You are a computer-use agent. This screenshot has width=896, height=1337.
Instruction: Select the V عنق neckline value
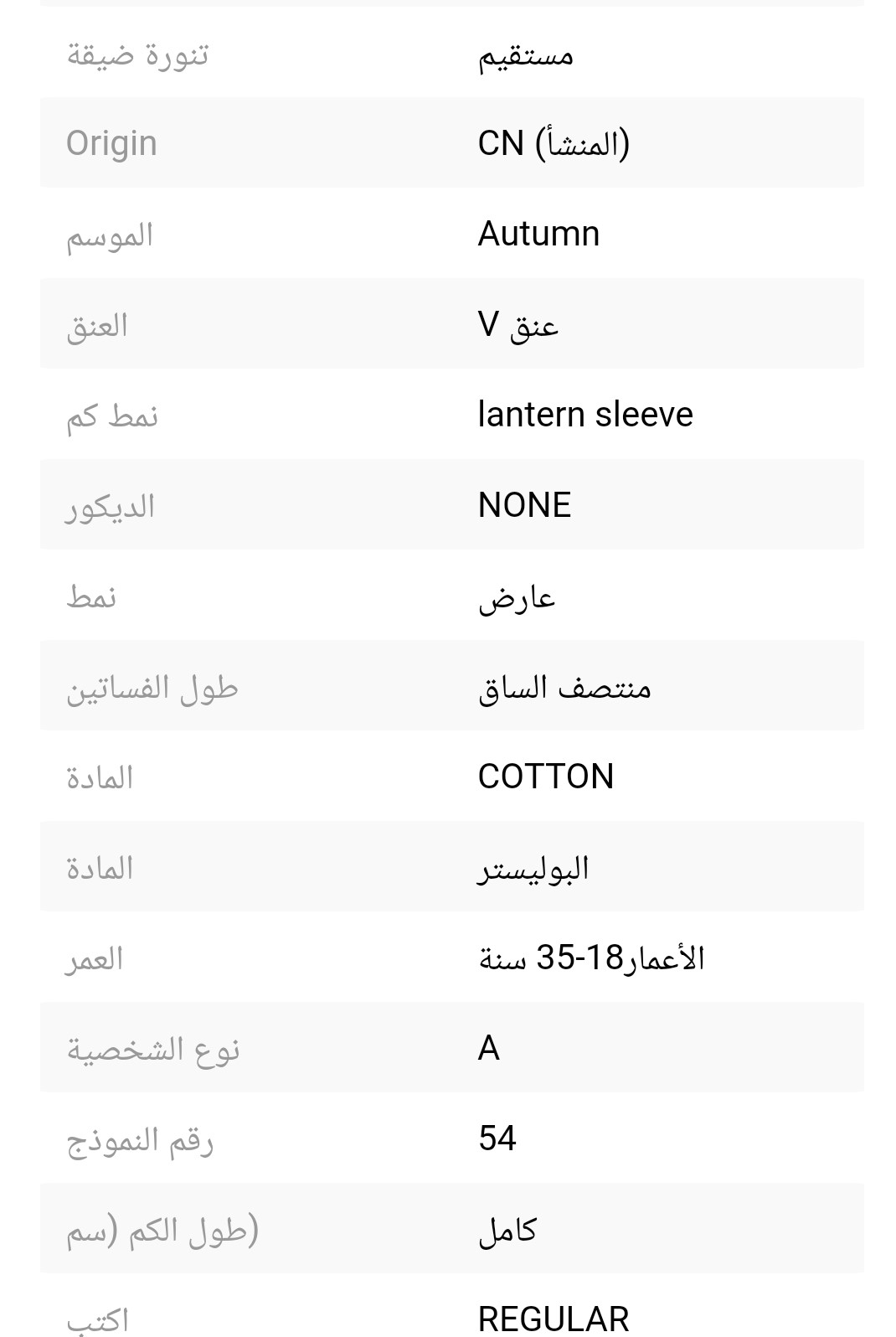tap(518, 325)
